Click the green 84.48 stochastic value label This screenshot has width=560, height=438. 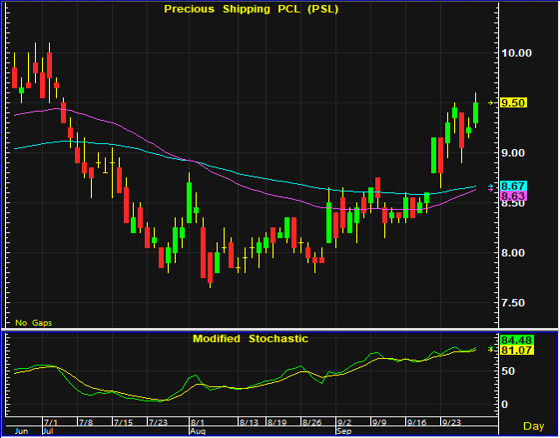click(x=517, y=340)
